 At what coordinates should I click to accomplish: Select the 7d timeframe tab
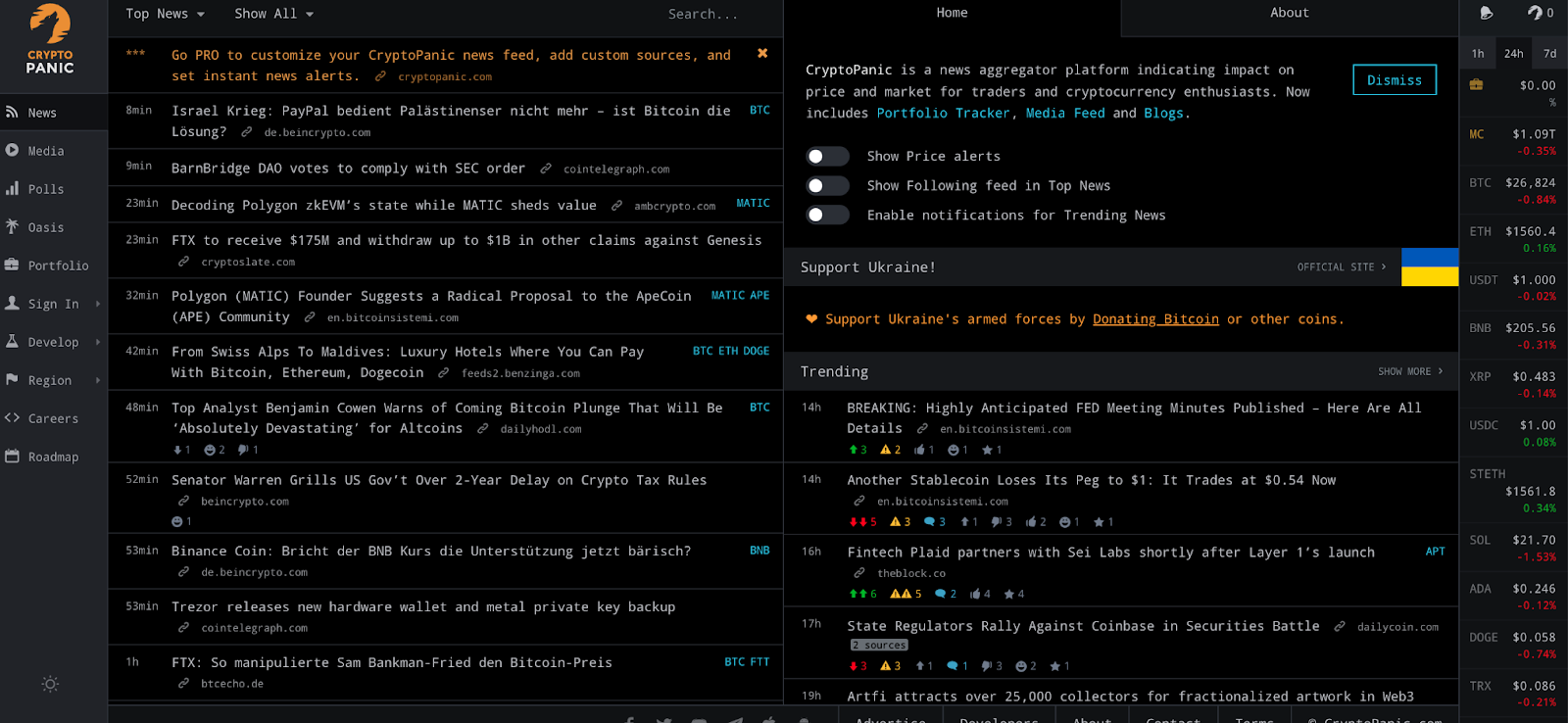tap(1549, 54)
